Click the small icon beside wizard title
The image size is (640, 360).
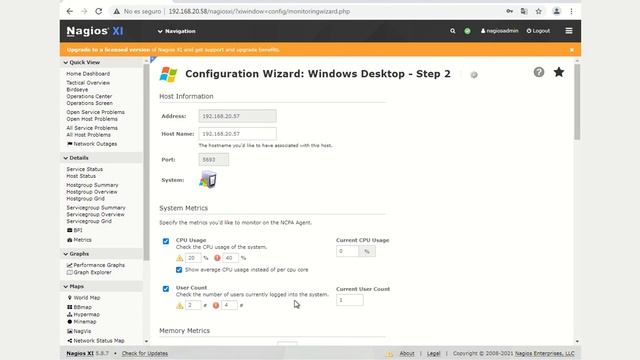pyautogui.click(x=474, y=75)
